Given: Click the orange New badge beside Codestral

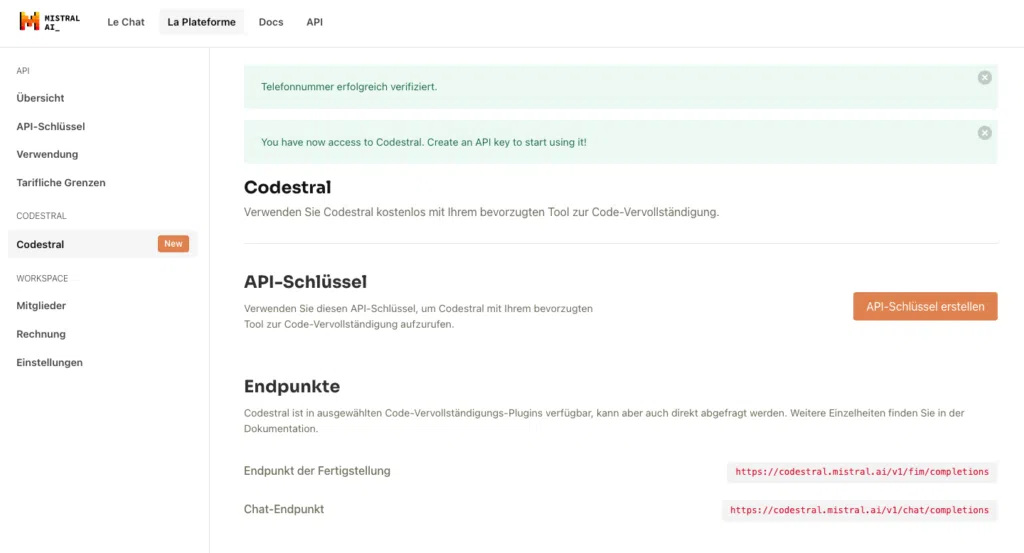Looking at the screenshot, I should coord(173,244).
